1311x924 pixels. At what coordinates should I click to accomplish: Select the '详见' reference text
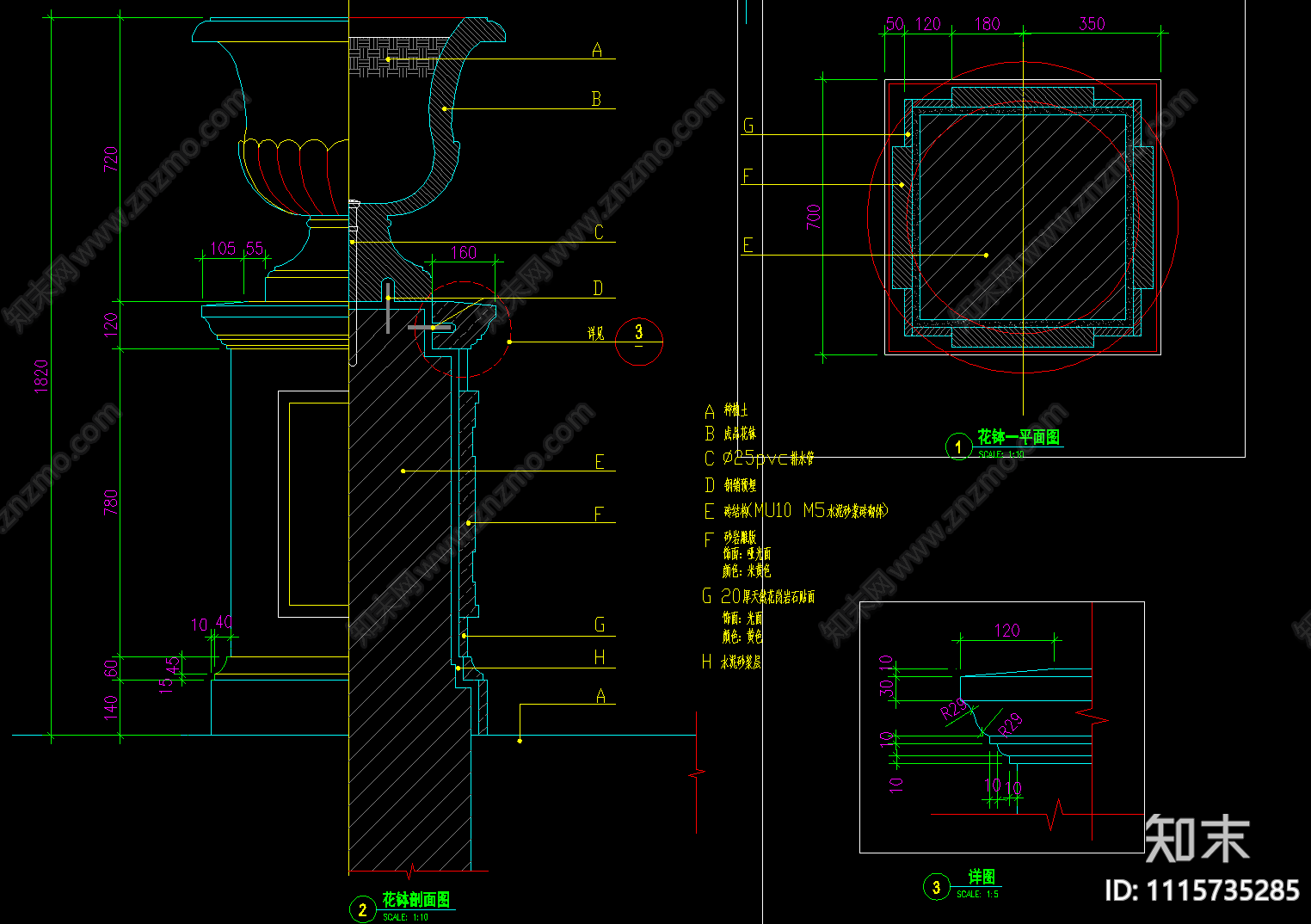coord(596,334)
